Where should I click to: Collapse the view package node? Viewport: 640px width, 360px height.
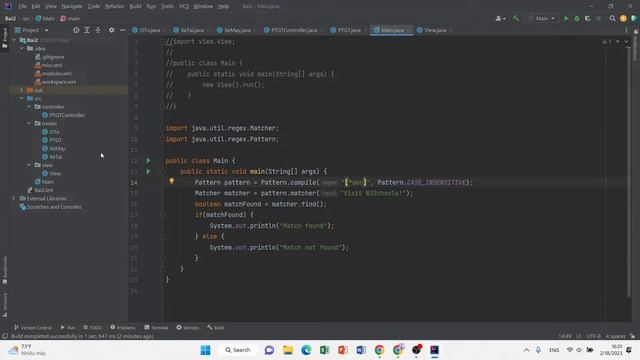29,165
